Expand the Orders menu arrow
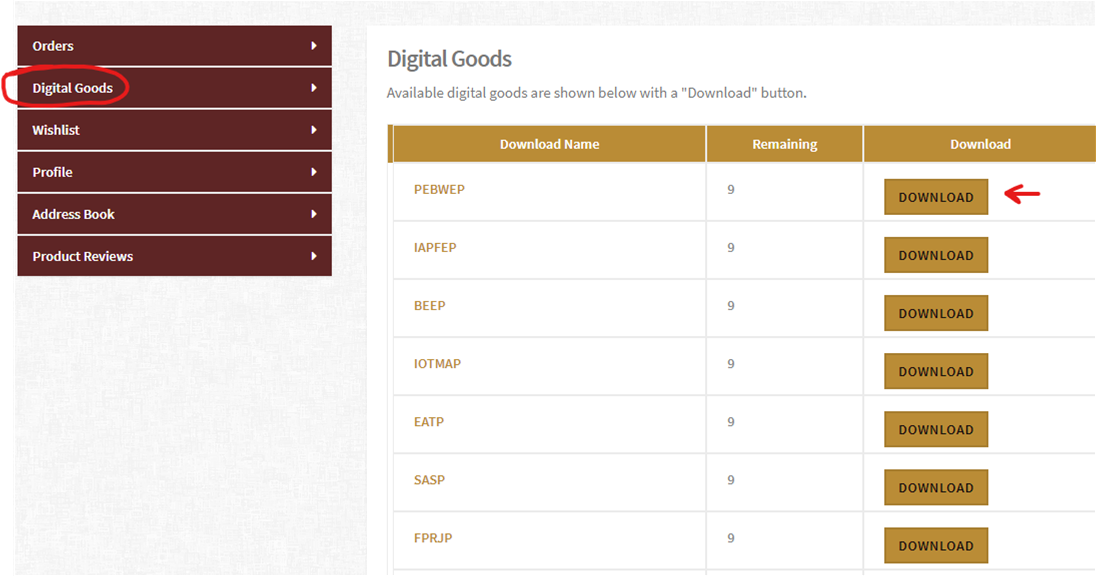 [314, 46]
